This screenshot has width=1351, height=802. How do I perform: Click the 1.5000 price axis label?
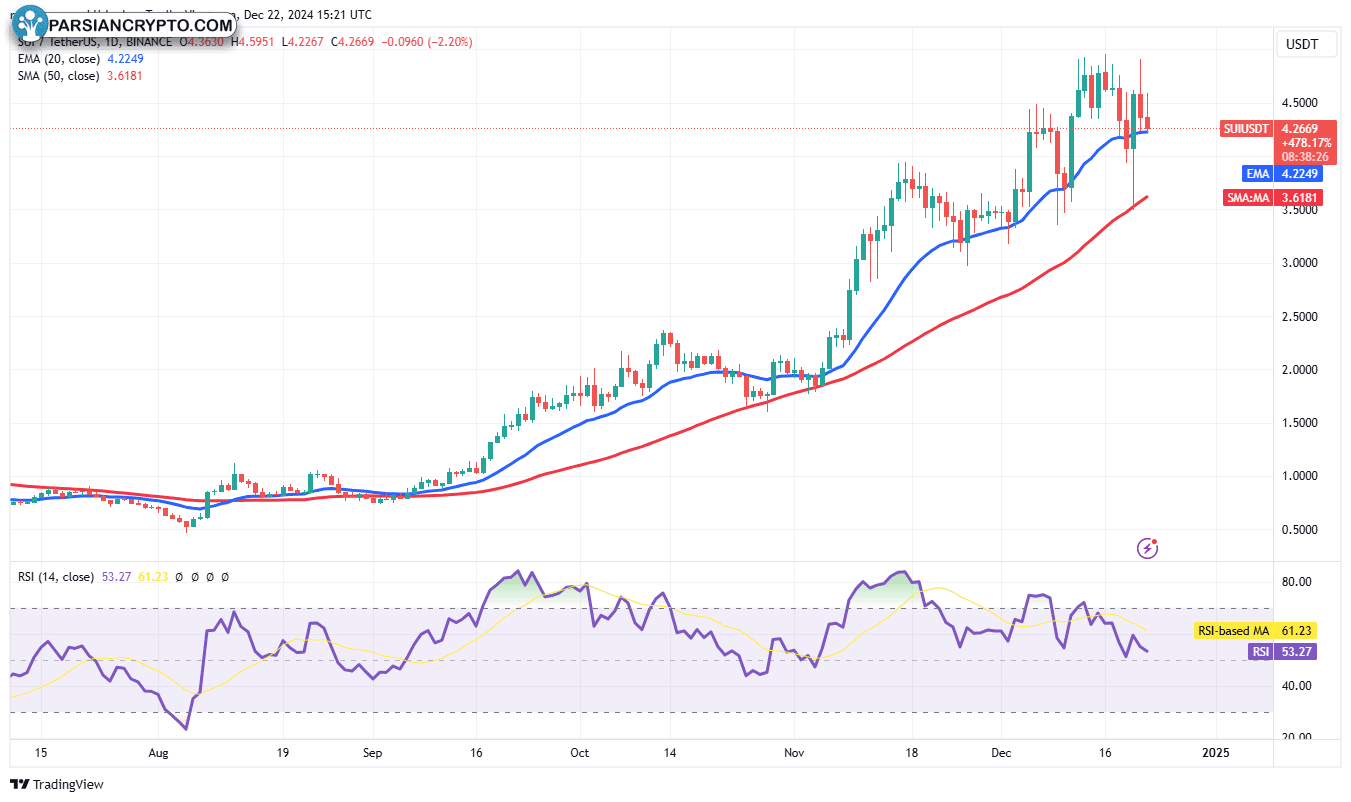[1302, 423]
